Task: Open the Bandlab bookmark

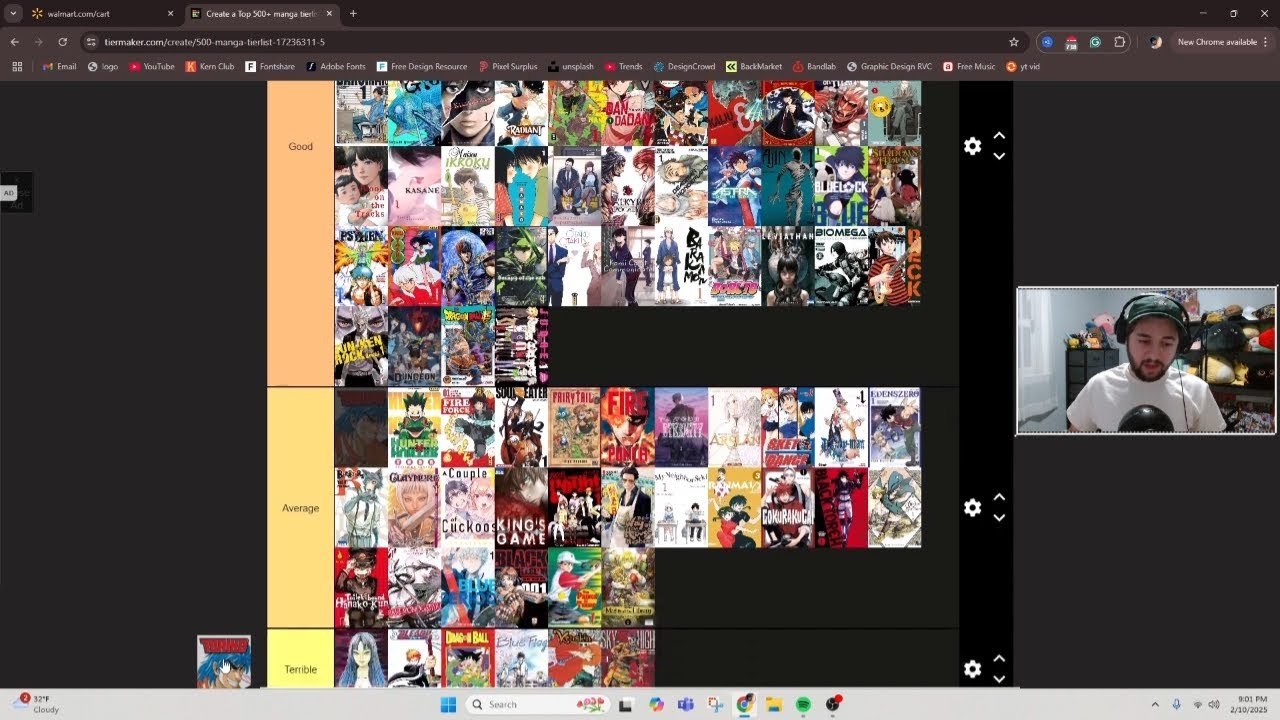Action: 814,66
